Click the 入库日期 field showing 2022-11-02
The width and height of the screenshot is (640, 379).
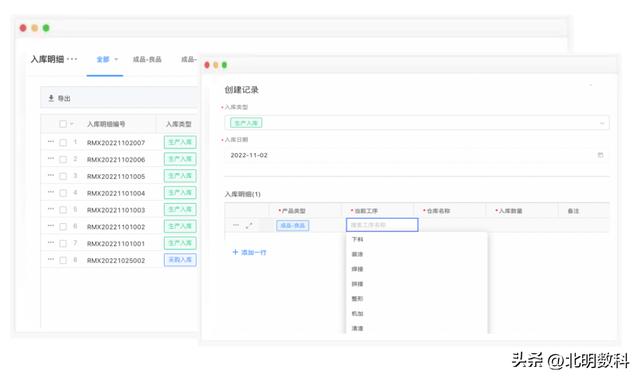pyautogui.click(x=417, y=155)
